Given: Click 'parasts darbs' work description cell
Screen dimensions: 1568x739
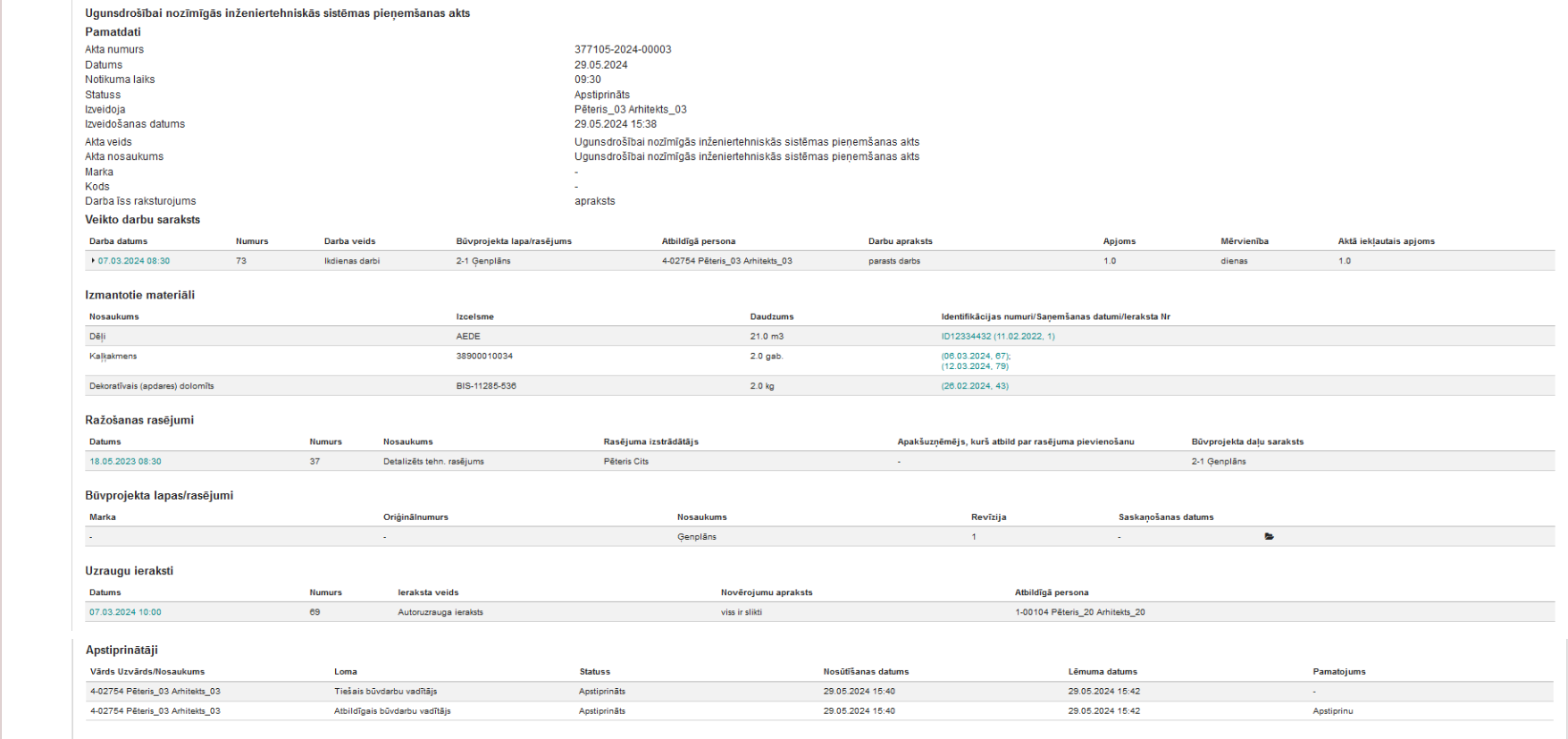Looking at the screenshot, I should pyautogui.click(x=894, y=261).
